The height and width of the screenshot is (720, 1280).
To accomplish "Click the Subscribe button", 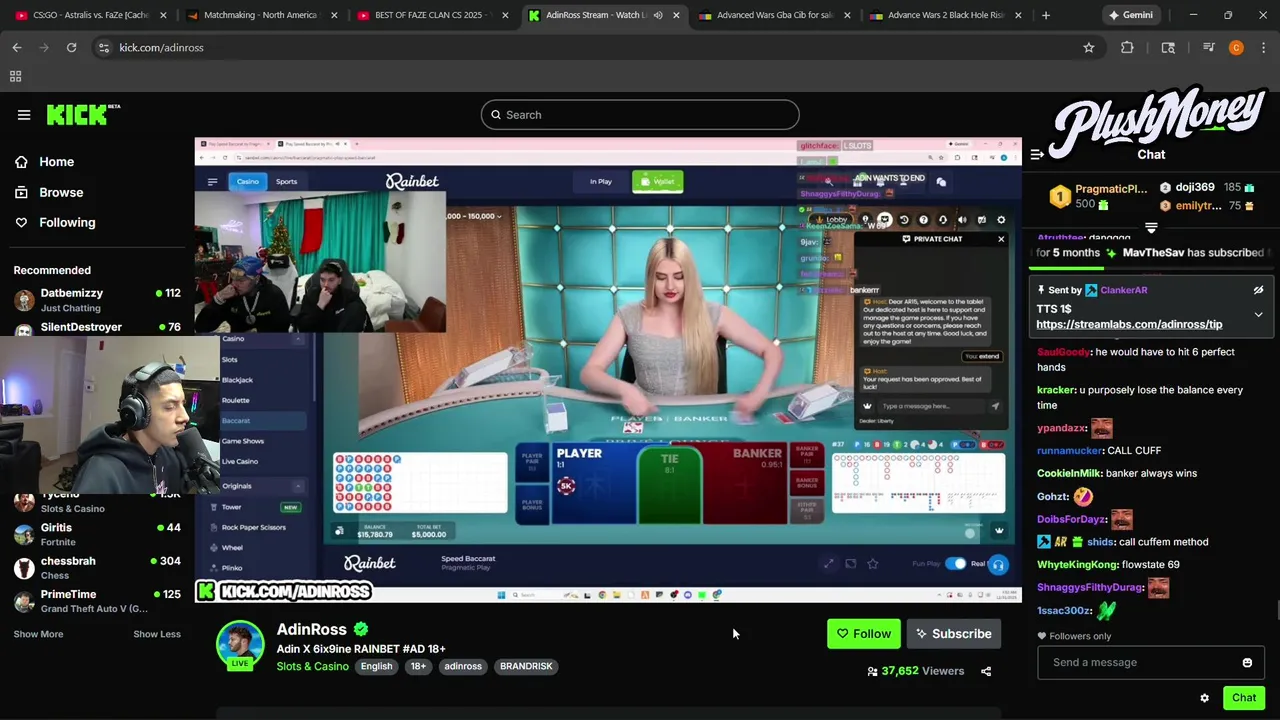I will coord(954,634).
